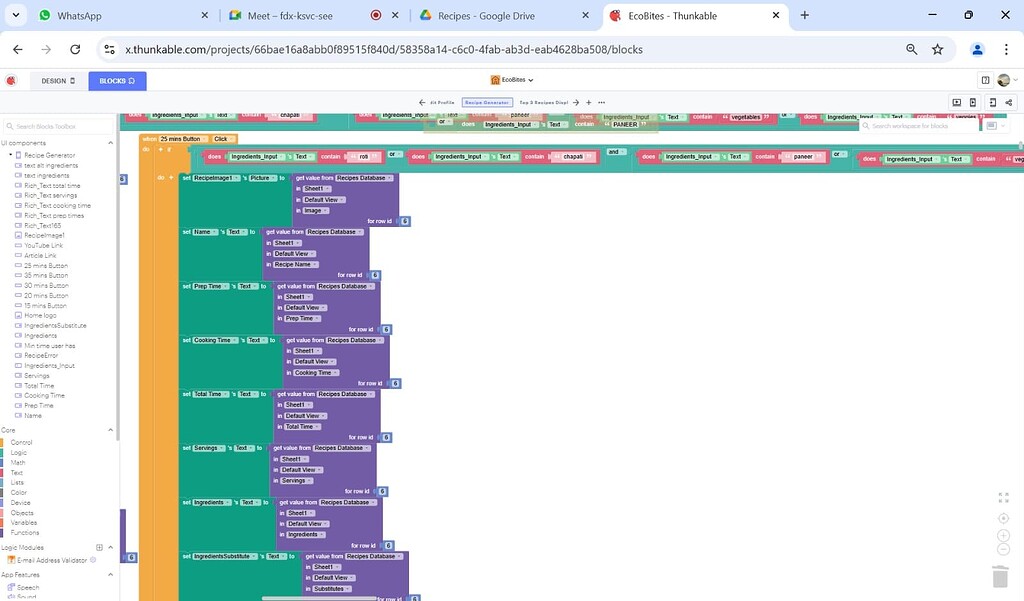
Task: Click the plus button to add a new screen
Action: point(588,102)
